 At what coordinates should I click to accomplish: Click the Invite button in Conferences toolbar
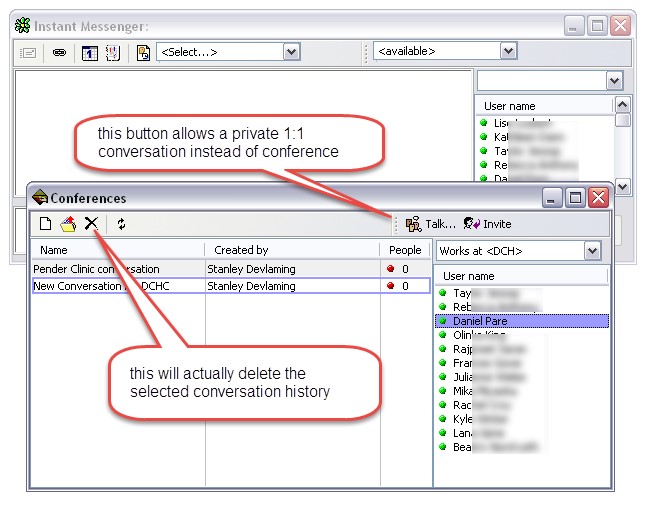[x=488, y=224]
